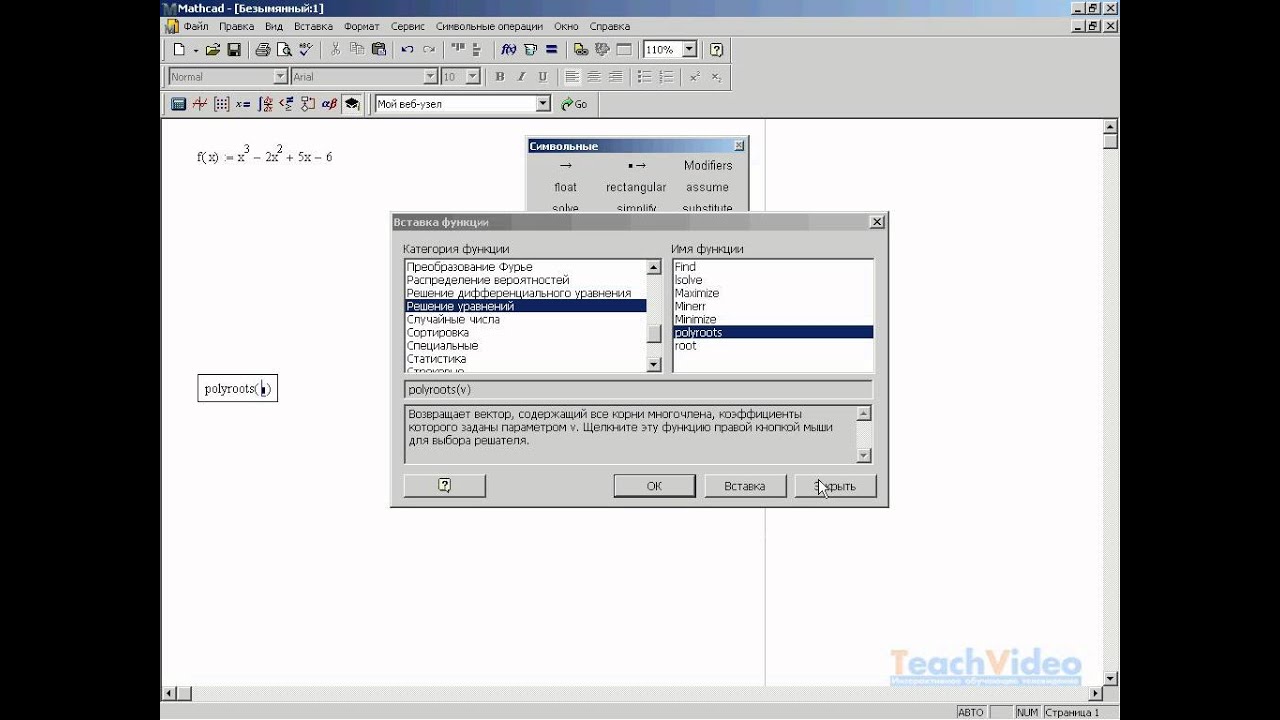Toggle bulleted list formatting
The height and width of the screenshot is (720, 1280).
coord(645,76)
